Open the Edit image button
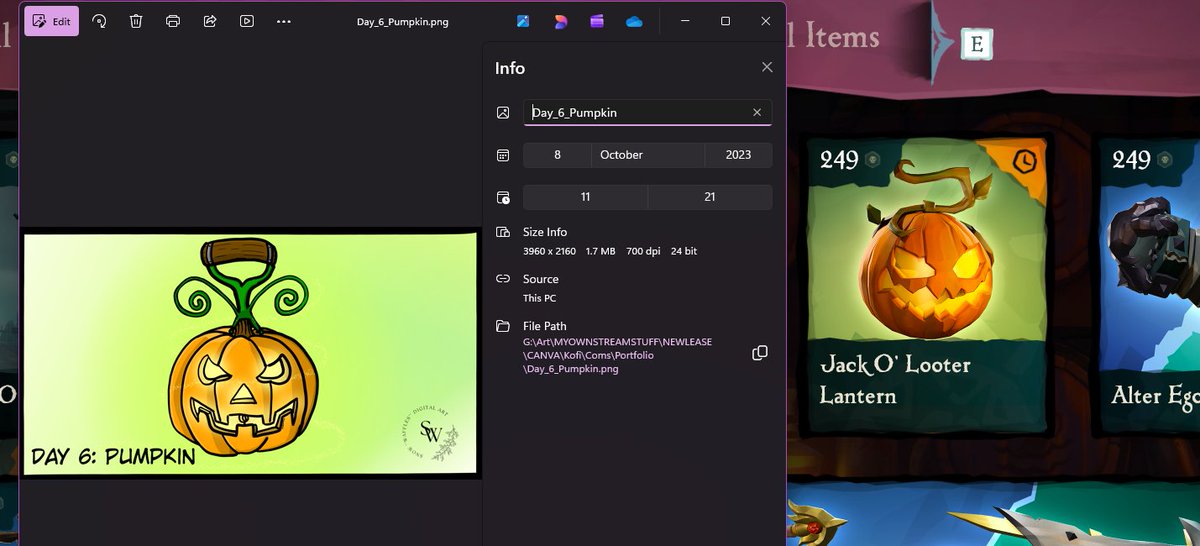Viewport: 1200px width, 546px height. 52,21
